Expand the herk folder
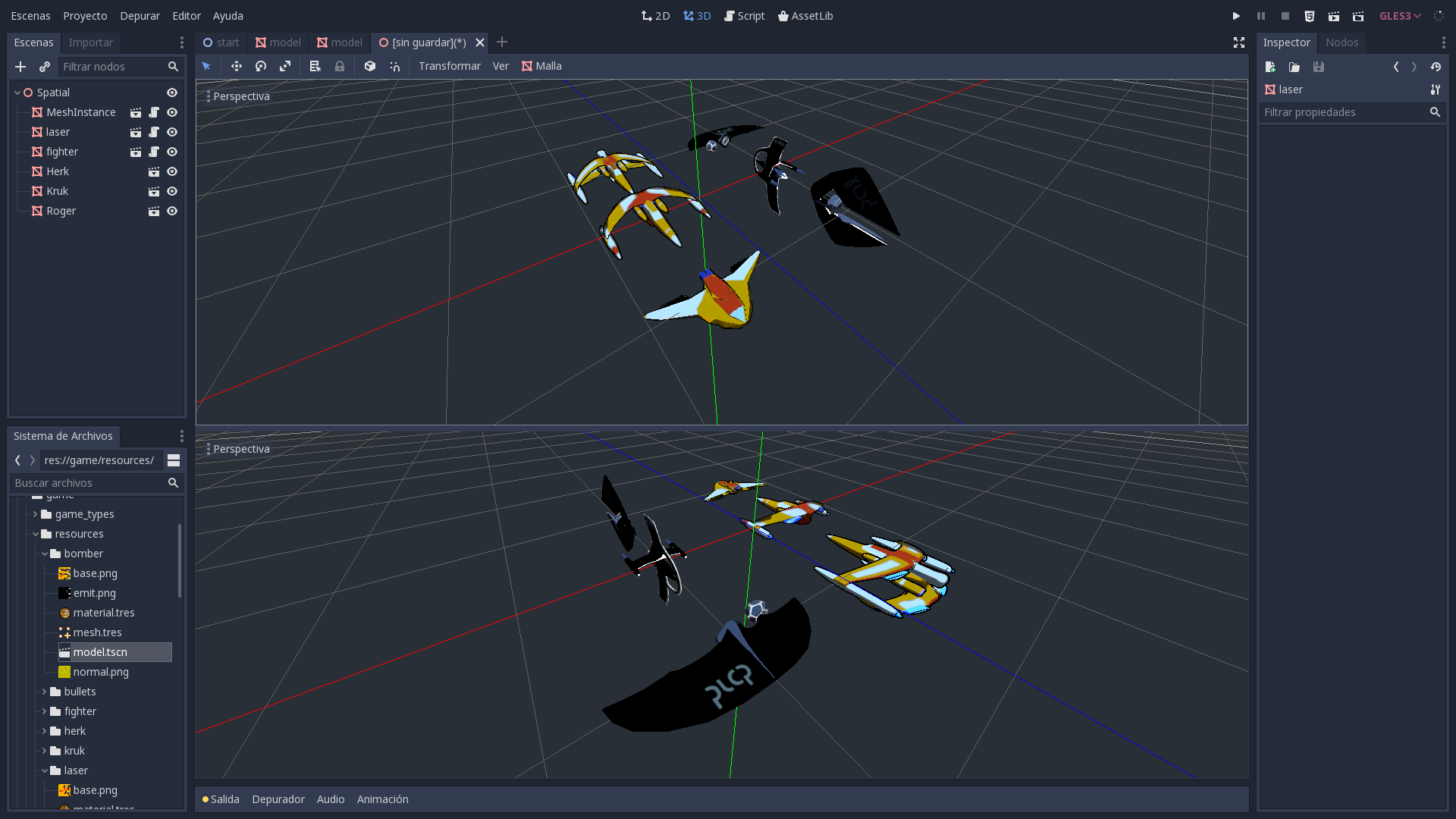Image resolution: width=1456 pixels, height=819 pixels. 44,731
